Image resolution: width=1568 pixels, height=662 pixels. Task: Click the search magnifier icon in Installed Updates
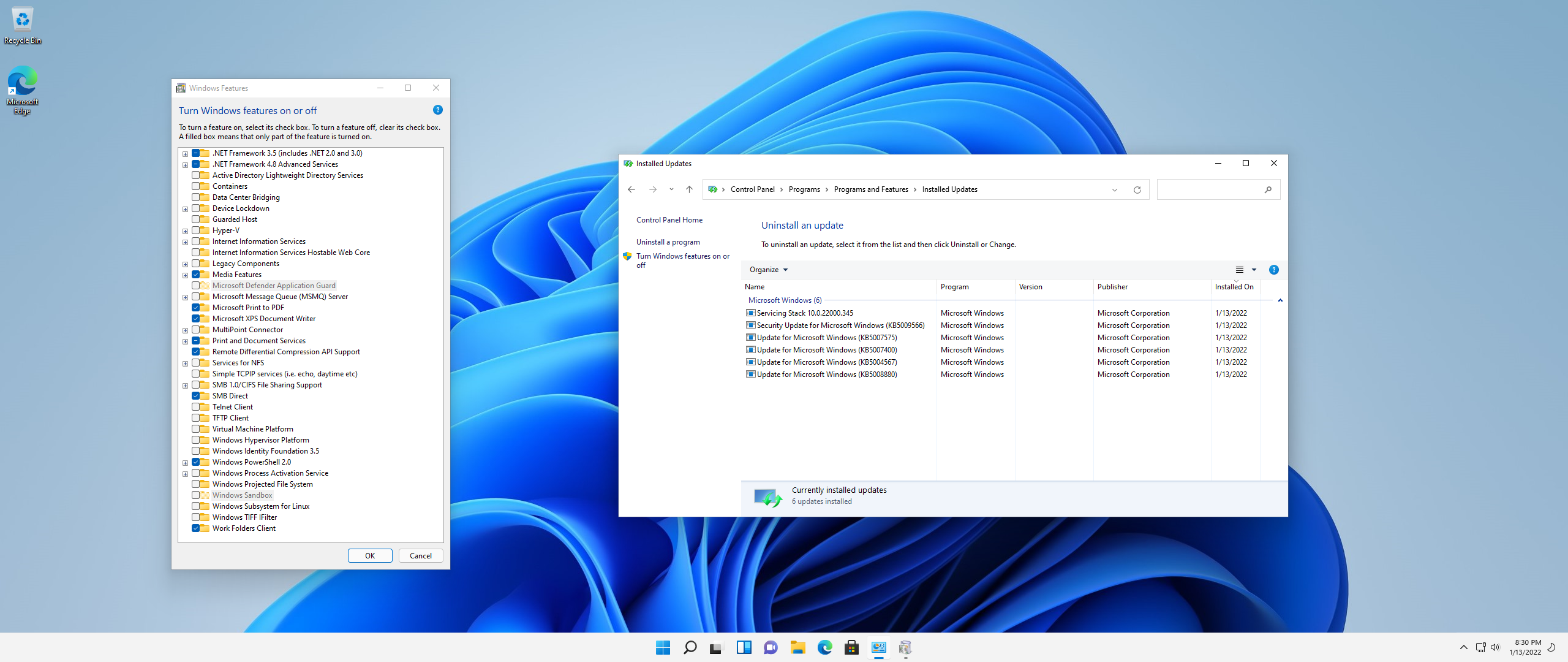pyautogui.click(x=1268, y=190)
